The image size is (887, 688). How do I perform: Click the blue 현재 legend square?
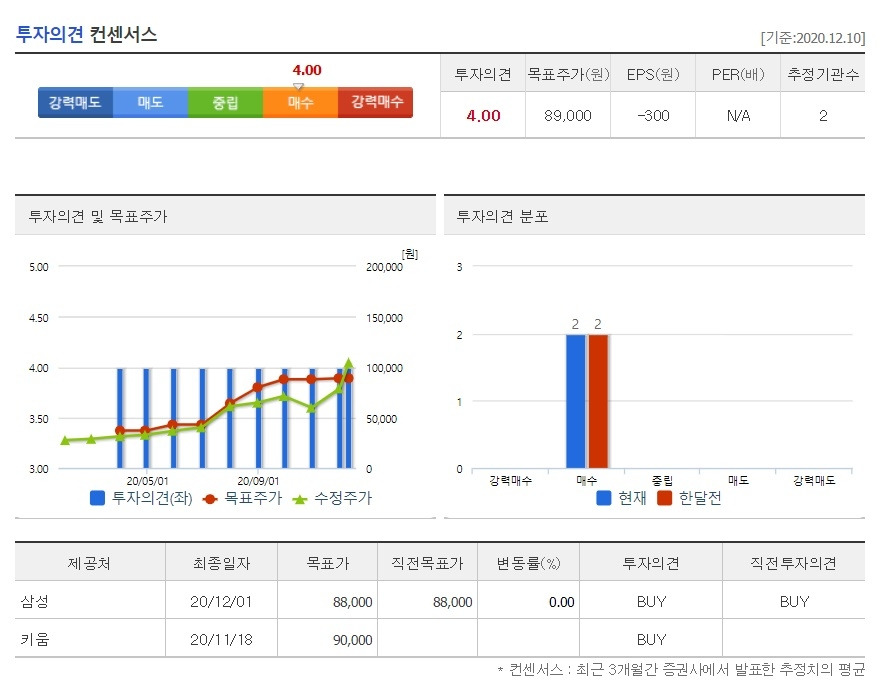click(604, 498)
